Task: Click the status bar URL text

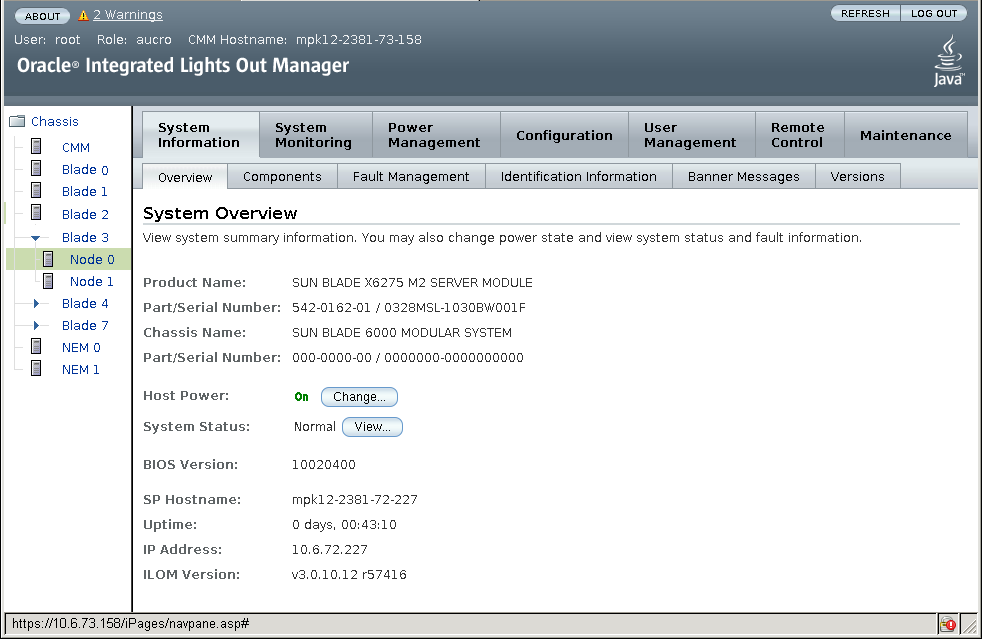Action: click(130, 623)
